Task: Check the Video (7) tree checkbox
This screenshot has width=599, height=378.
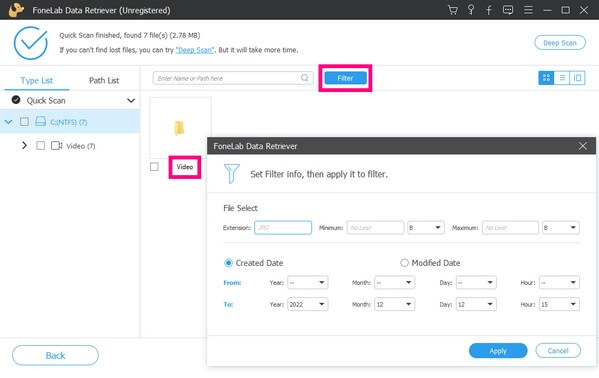Action: click(40, 146)
